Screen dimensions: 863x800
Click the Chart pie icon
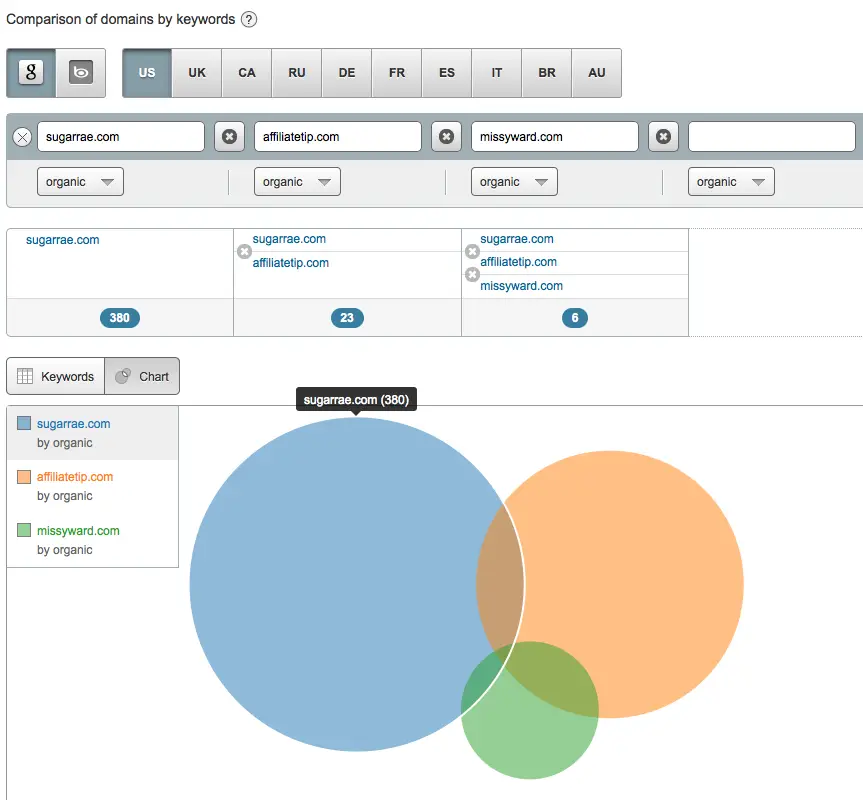click(x=123, y=376)
